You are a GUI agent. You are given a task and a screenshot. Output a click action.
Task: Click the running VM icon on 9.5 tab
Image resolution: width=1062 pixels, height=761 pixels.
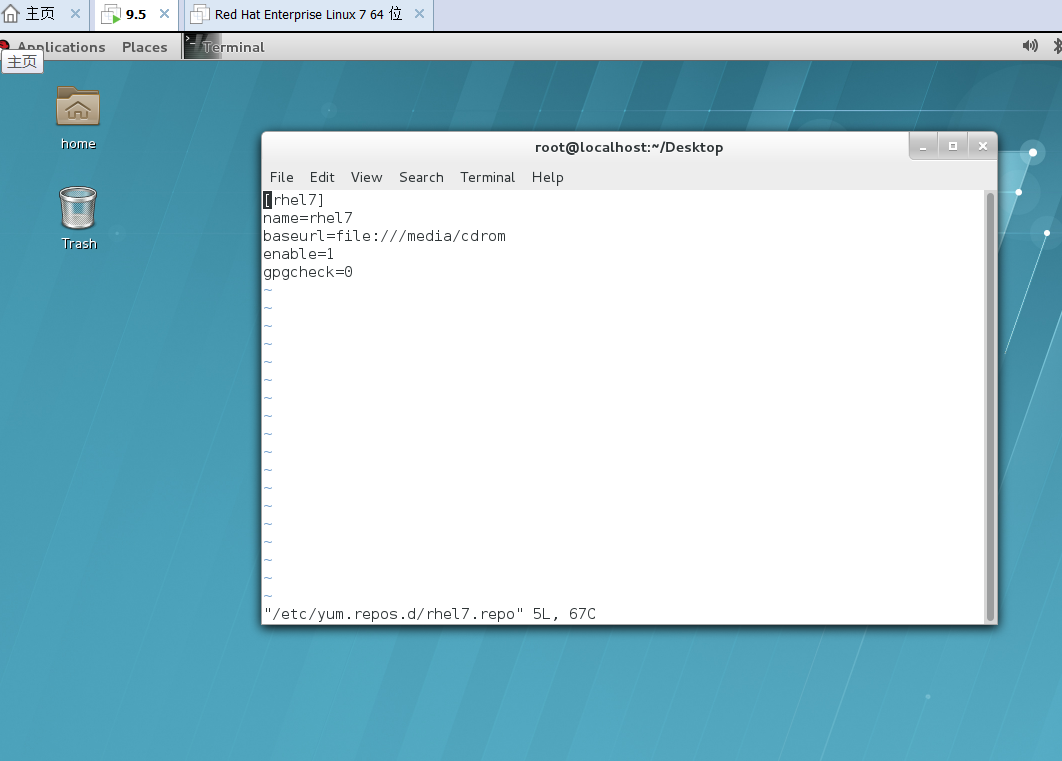111,15
